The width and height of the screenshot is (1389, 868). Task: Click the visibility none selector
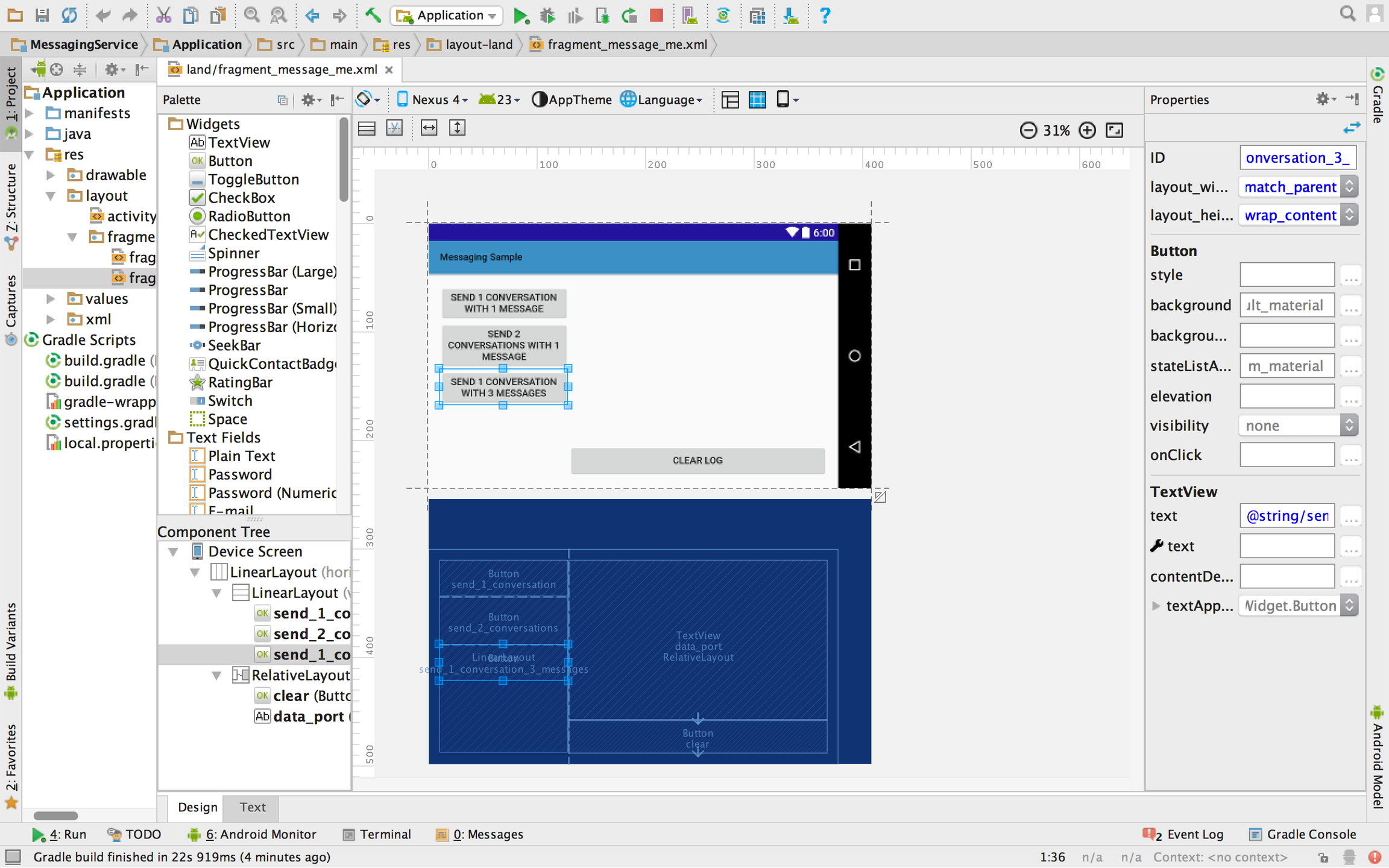click(x=1299, y=426)
